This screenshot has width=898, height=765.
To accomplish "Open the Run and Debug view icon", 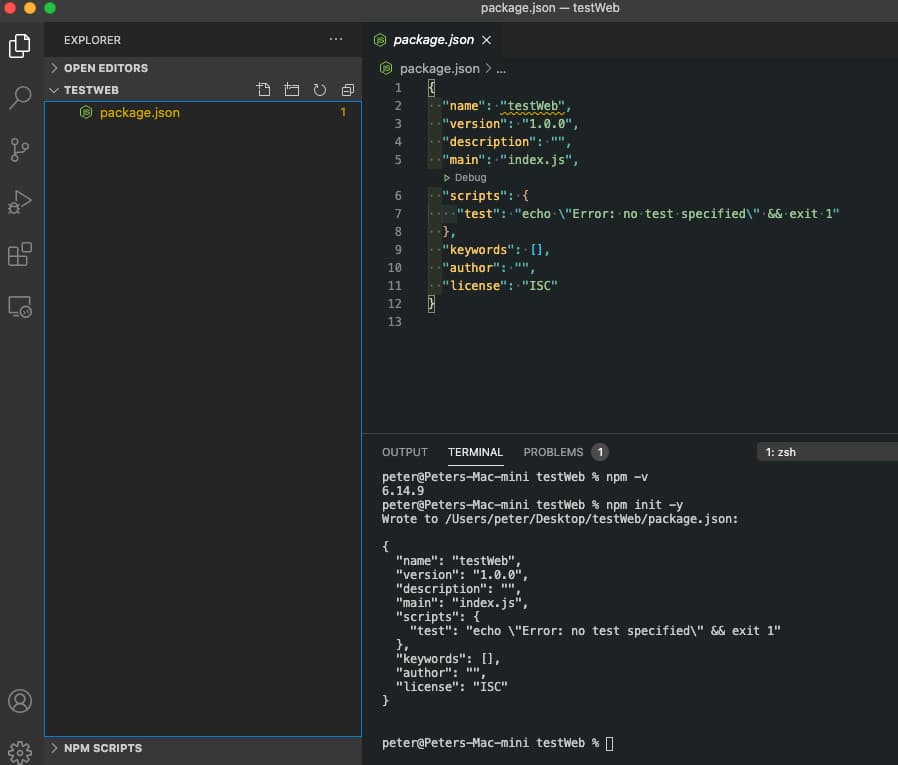I will point(20,202).
